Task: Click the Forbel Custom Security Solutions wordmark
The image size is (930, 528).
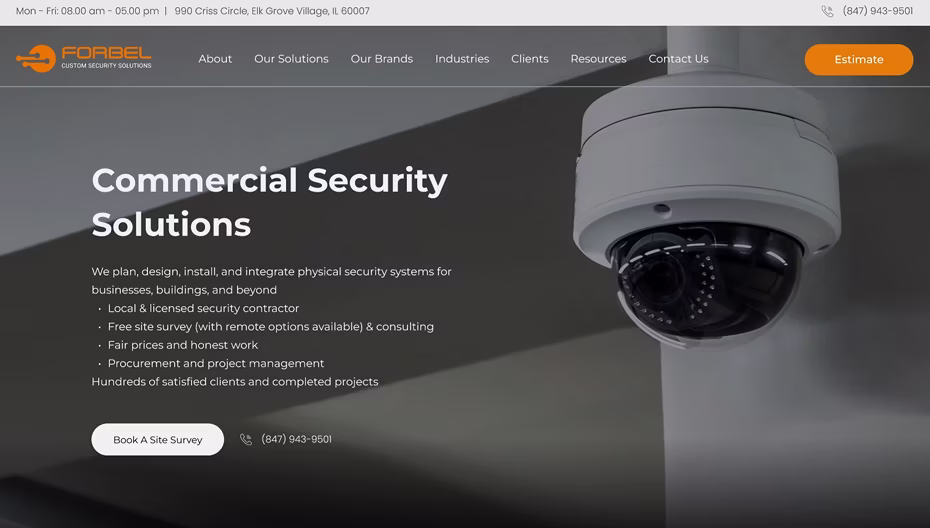Action: [x=106, y=58]
